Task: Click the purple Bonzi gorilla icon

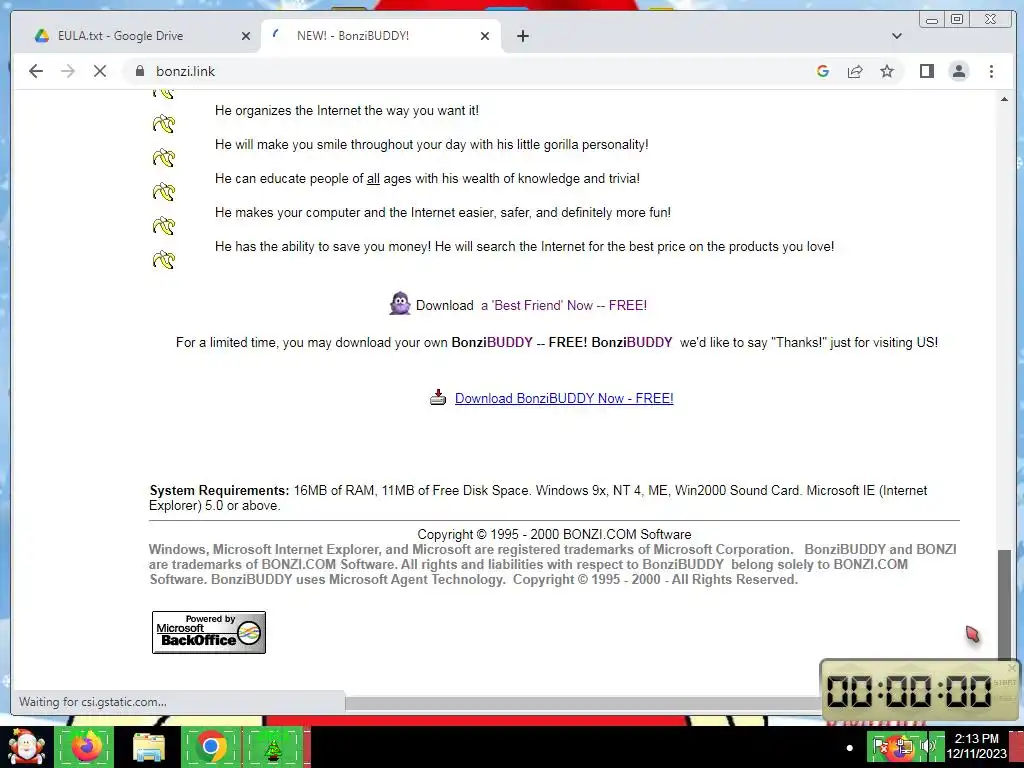Action: tap(400, 304)
